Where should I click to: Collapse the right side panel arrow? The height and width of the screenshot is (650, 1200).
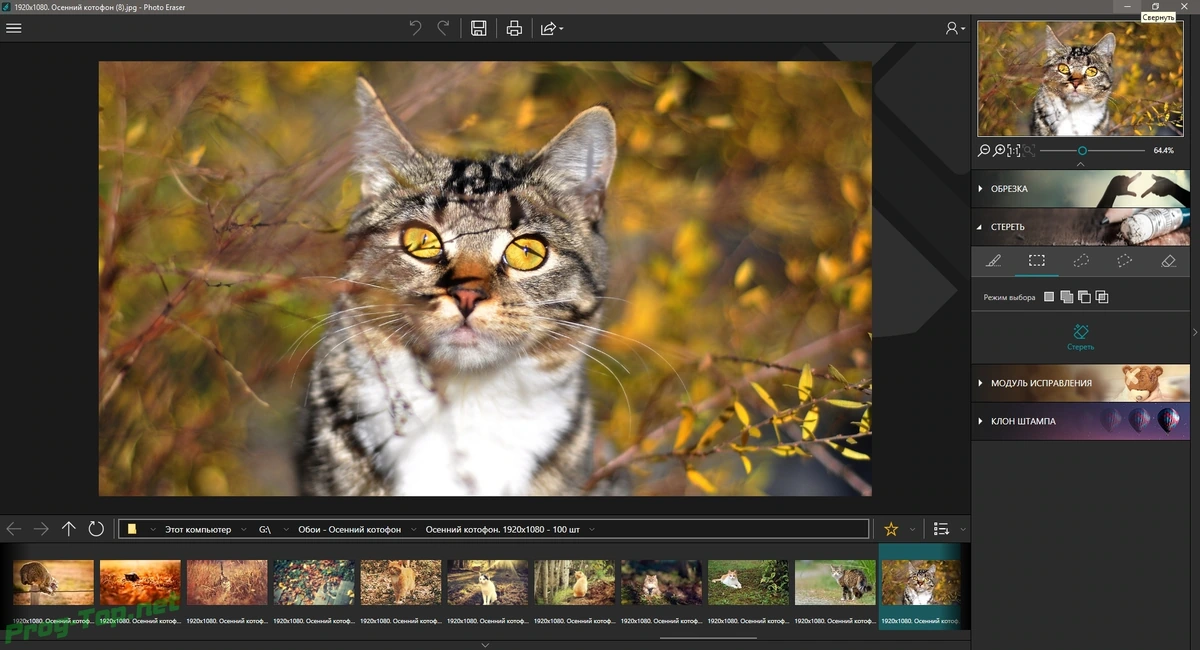click(1195, 332)
